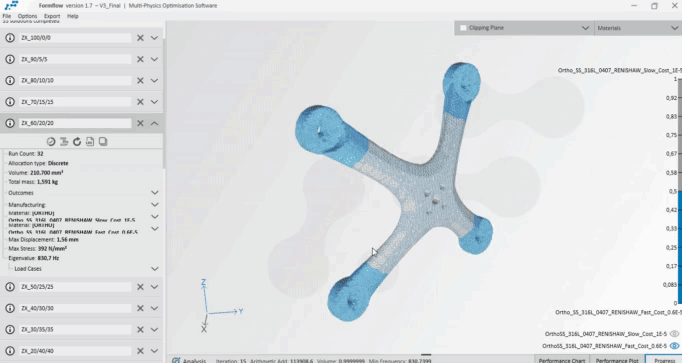This screenshot has height=363, width=682.
Task: Click info icon for ZX_90/5/5 solution
Action: (10, 59)
